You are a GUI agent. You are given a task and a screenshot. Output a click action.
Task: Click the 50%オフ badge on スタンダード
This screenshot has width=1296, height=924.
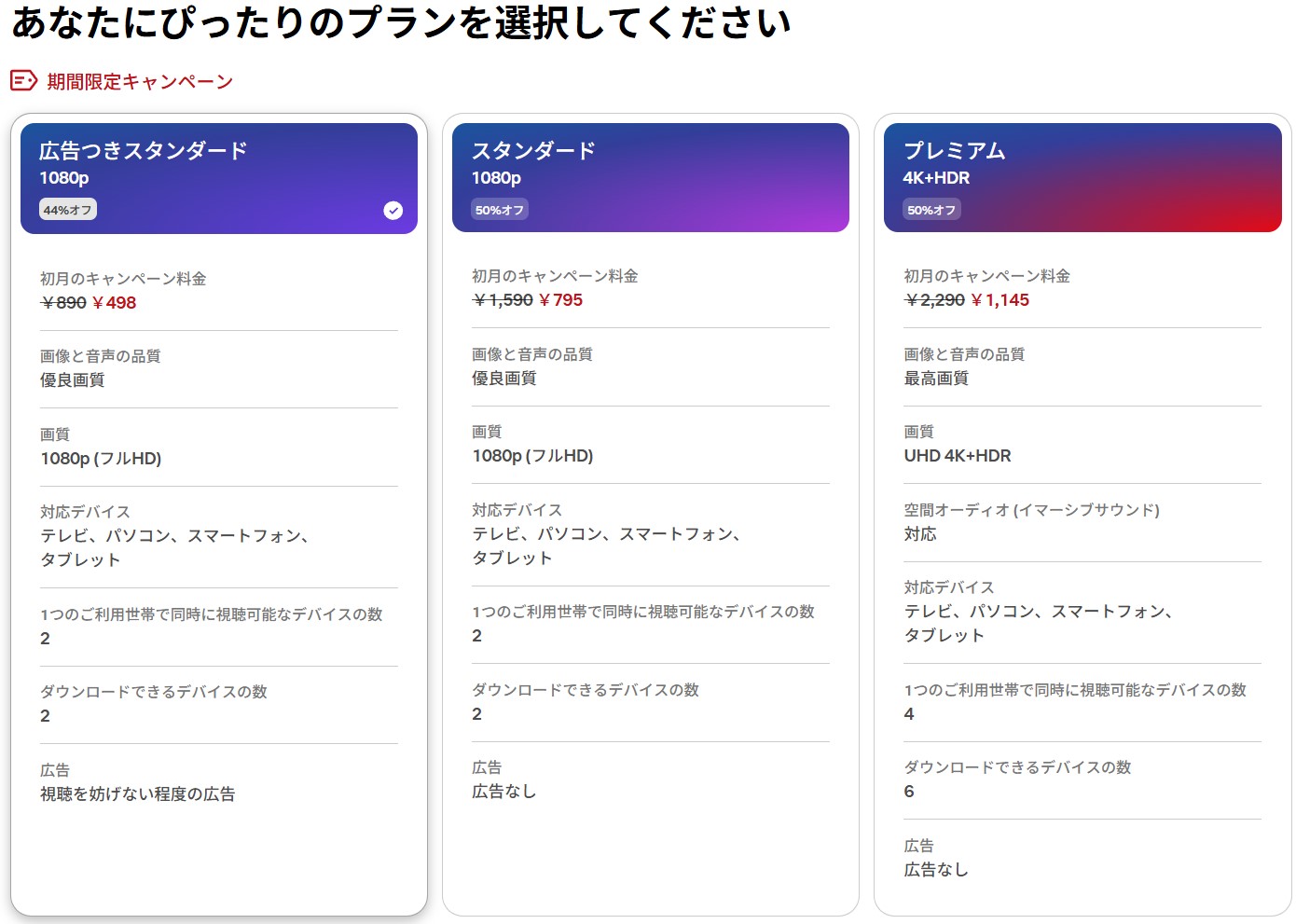500,210
